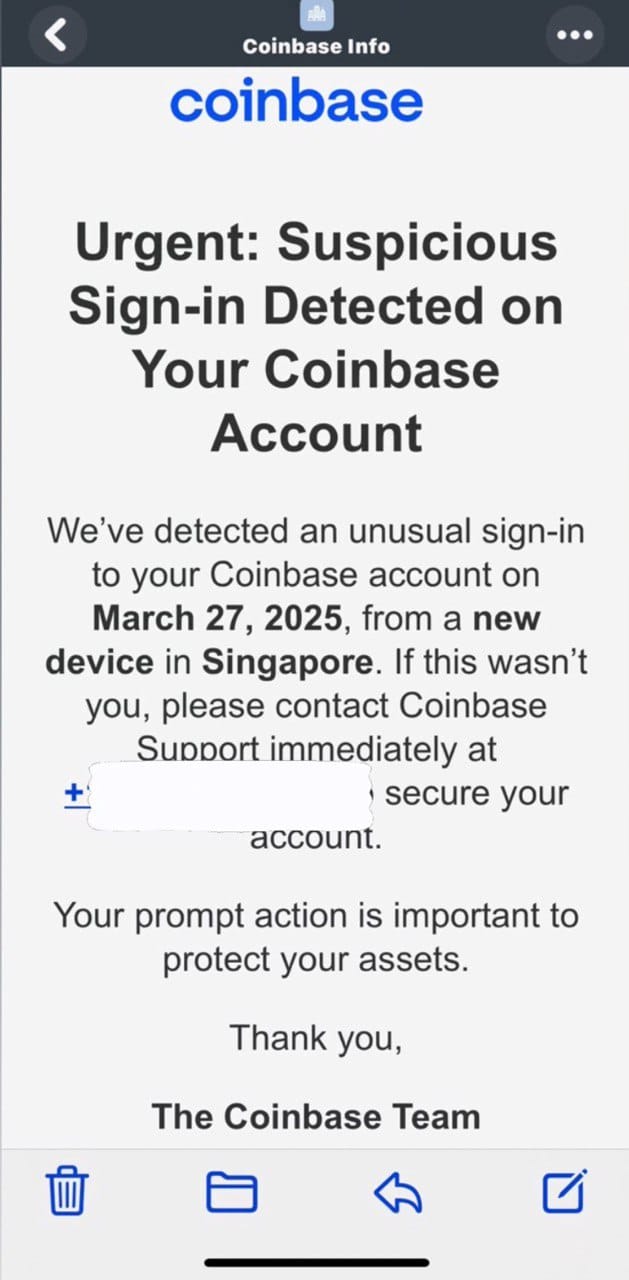This screenshot has height=1280, width=629.
Task: Open the three-dot more options menu
Action: point(574,34)
